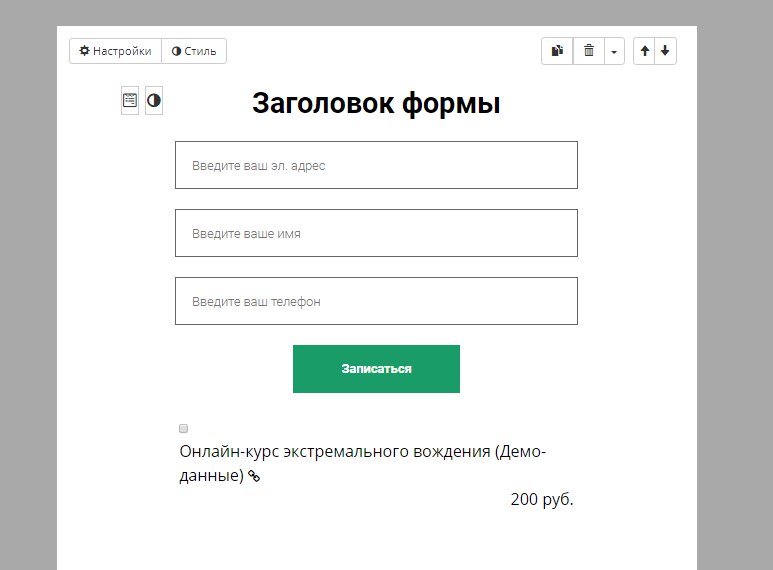Focus the email field Введите ваш эл. адрес

[376, 165]
